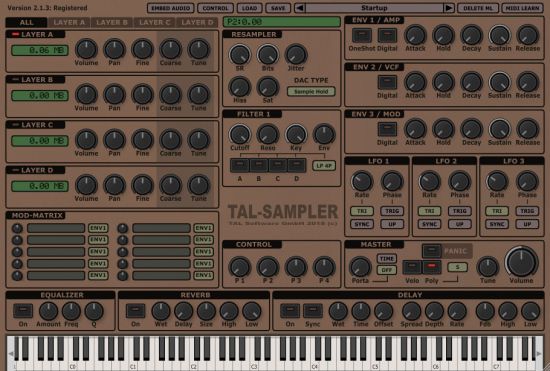550x371 pixels.
Task: Click Layer A Volume knob
Action: tap(86, 49)
